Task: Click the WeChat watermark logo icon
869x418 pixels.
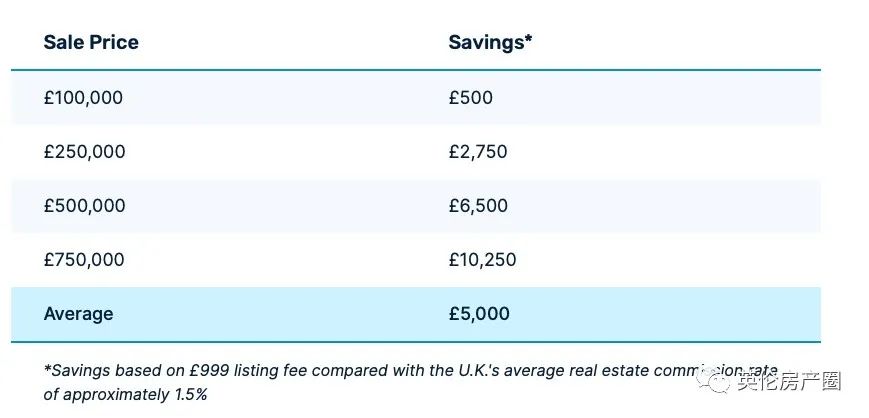Action: tap(713, 381)
